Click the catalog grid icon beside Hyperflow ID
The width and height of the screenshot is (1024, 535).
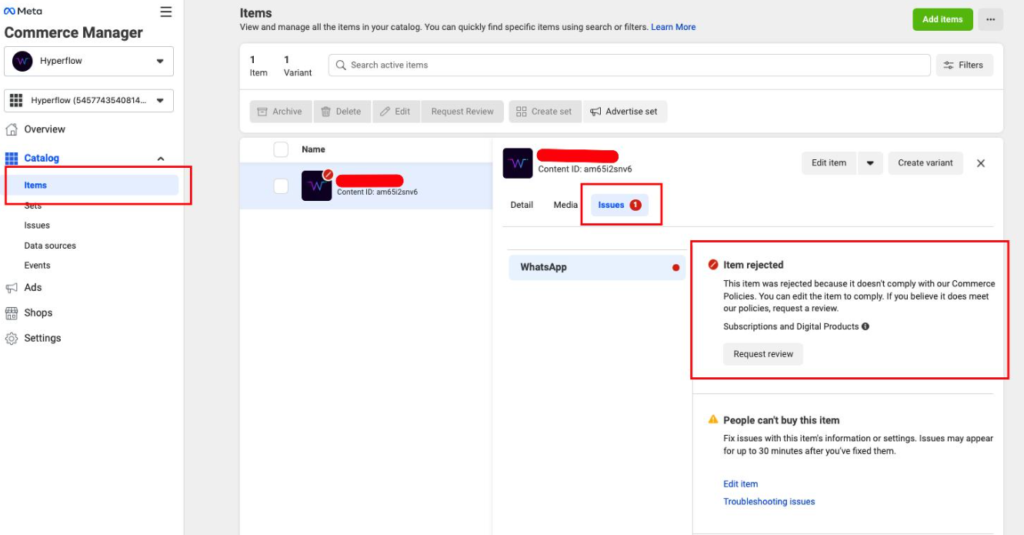(16, 100)
